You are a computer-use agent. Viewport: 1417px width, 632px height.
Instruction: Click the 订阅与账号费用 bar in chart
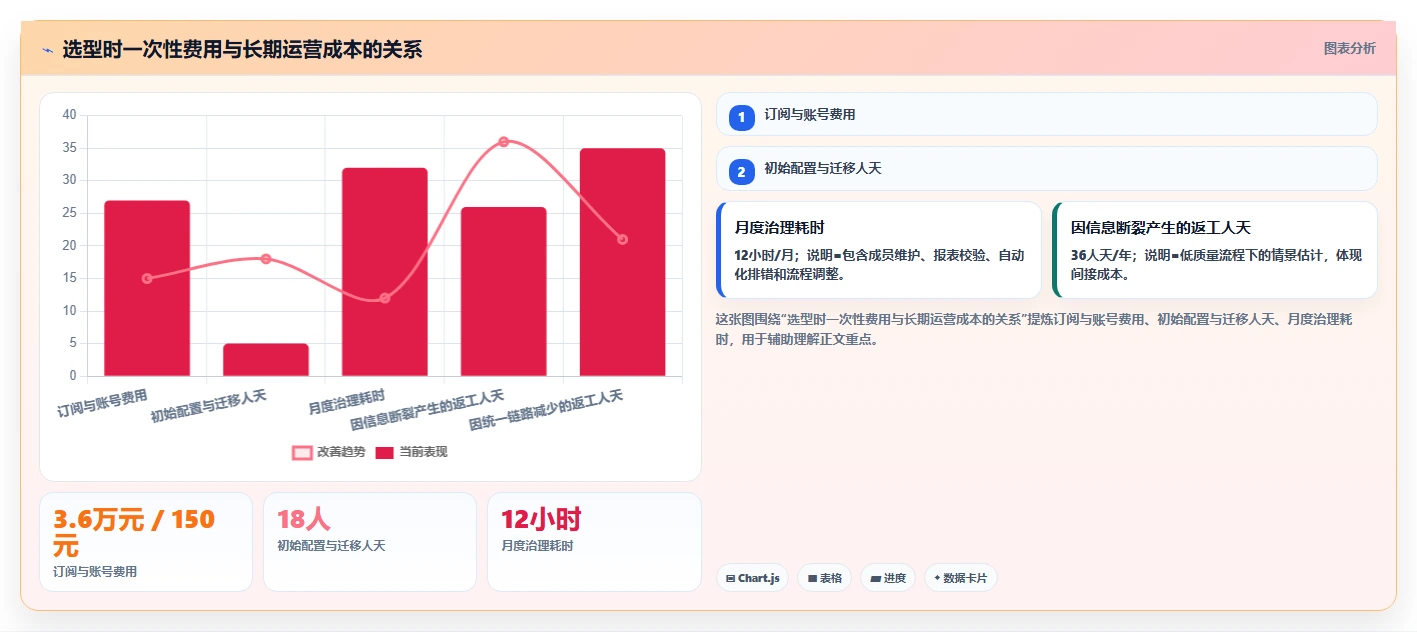coord(147,288)
